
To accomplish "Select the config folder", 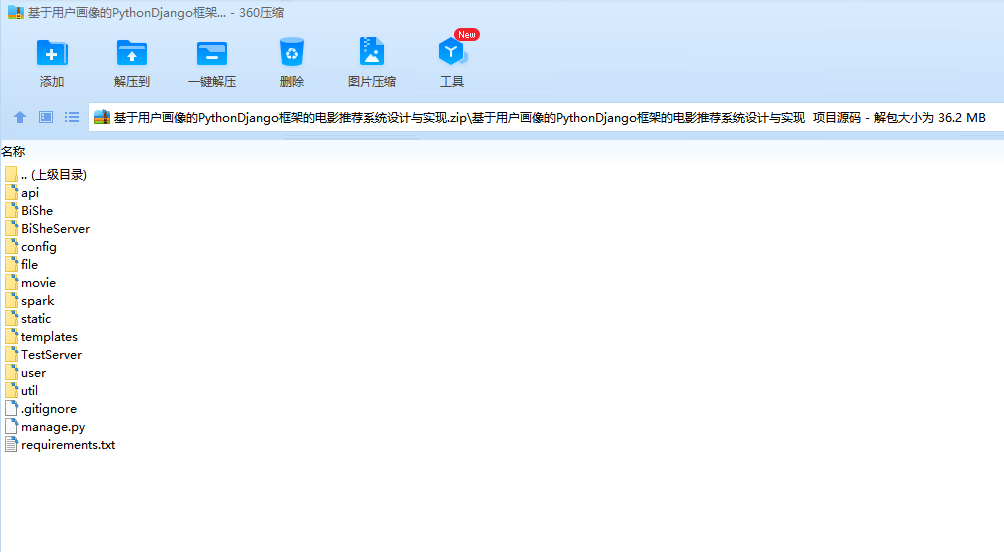I will click(x=31, y=247).
